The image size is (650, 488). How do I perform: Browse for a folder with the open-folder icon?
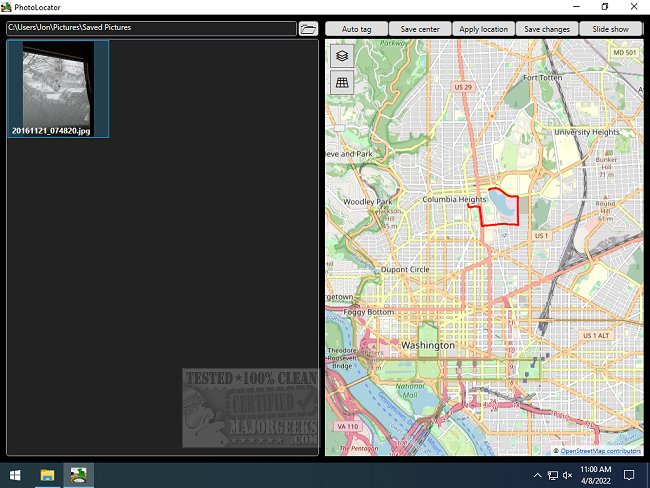[x=308, y=29]
